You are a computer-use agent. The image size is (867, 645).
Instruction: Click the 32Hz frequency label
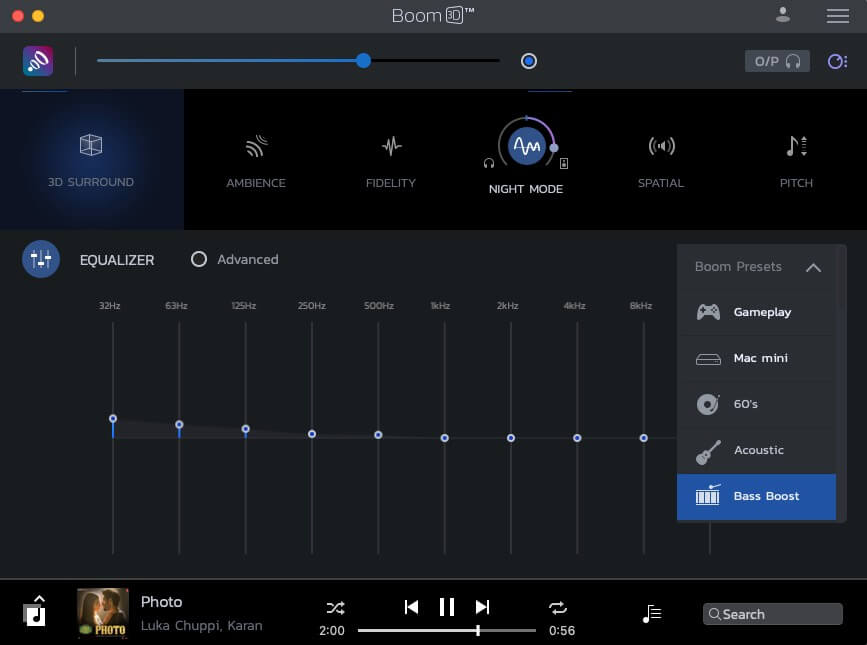click(109, 306)
